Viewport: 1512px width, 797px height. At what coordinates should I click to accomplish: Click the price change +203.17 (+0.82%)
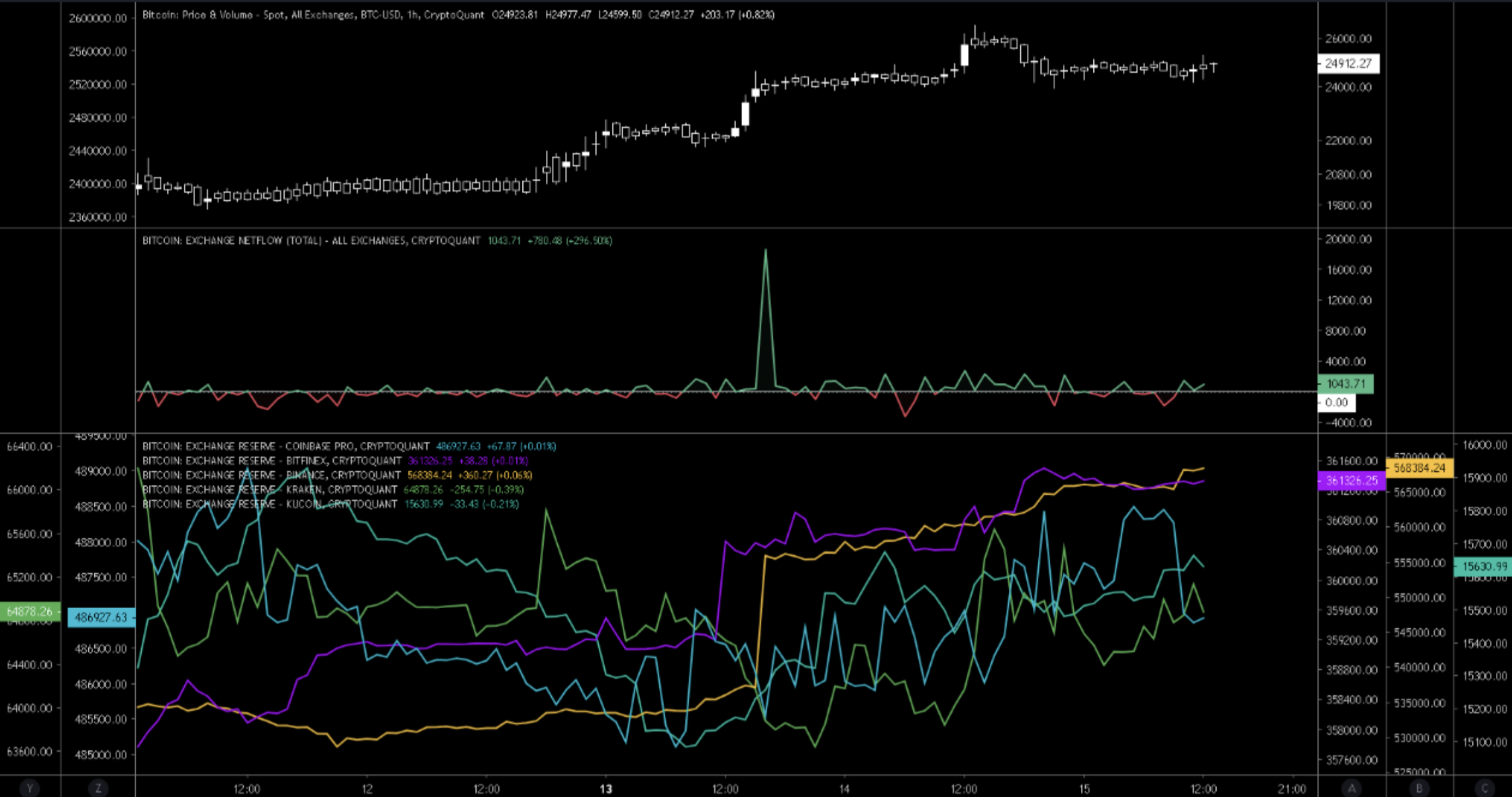737,15
